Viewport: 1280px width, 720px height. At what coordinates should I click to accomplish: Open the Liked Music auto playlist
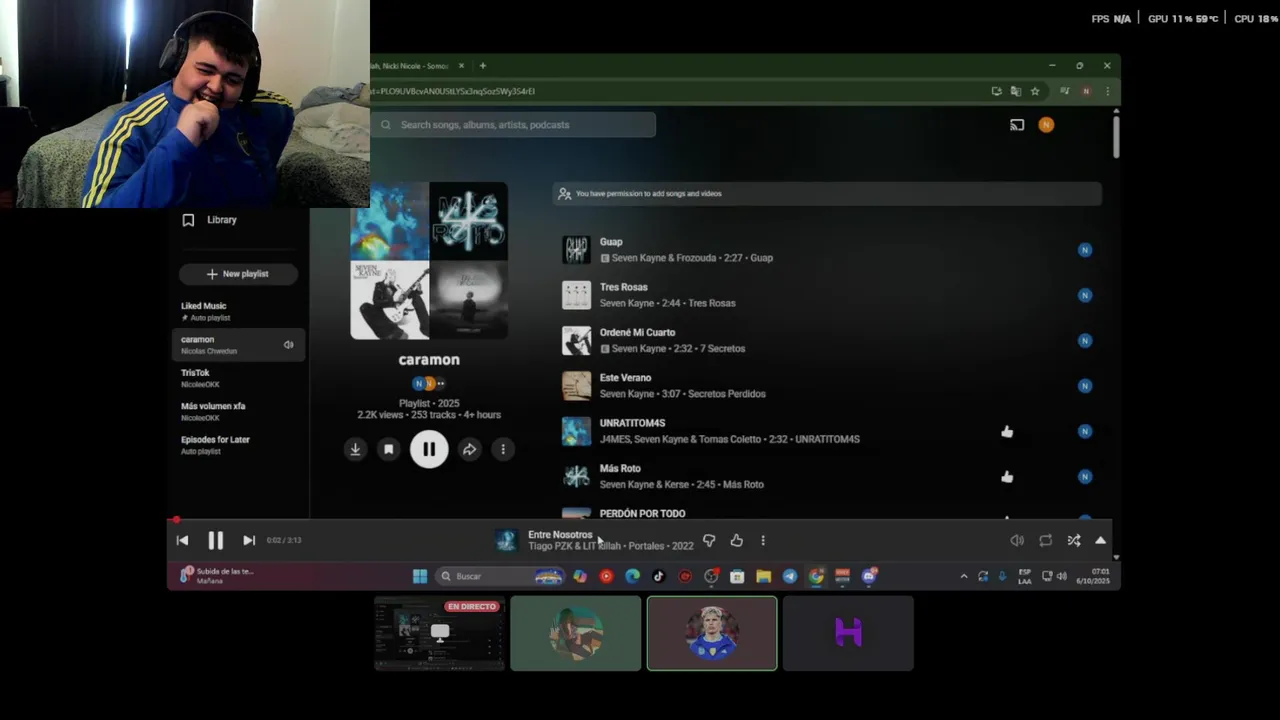(x=238, y=311)
